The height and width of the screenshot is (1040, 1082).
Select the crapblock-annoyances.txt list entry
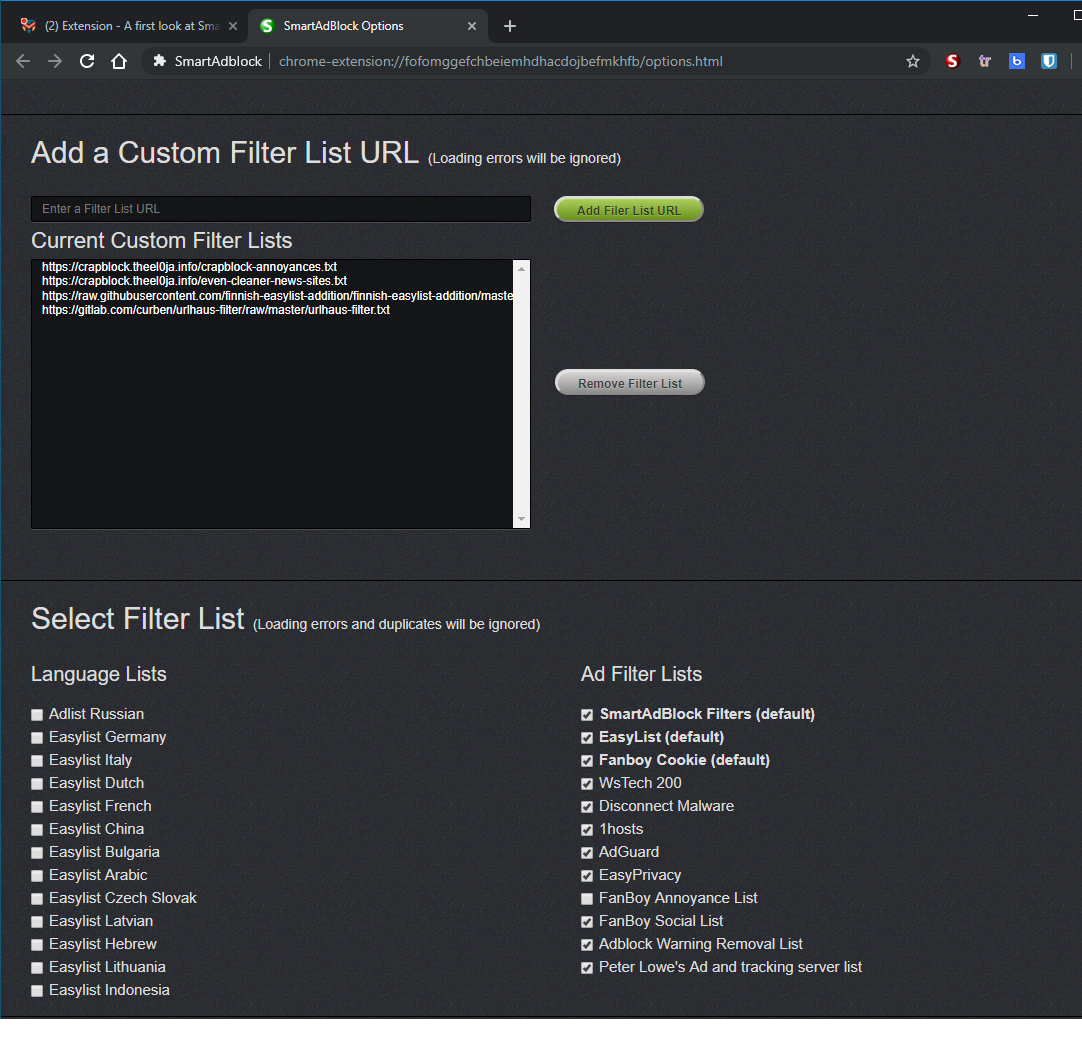tap(189, 267)
